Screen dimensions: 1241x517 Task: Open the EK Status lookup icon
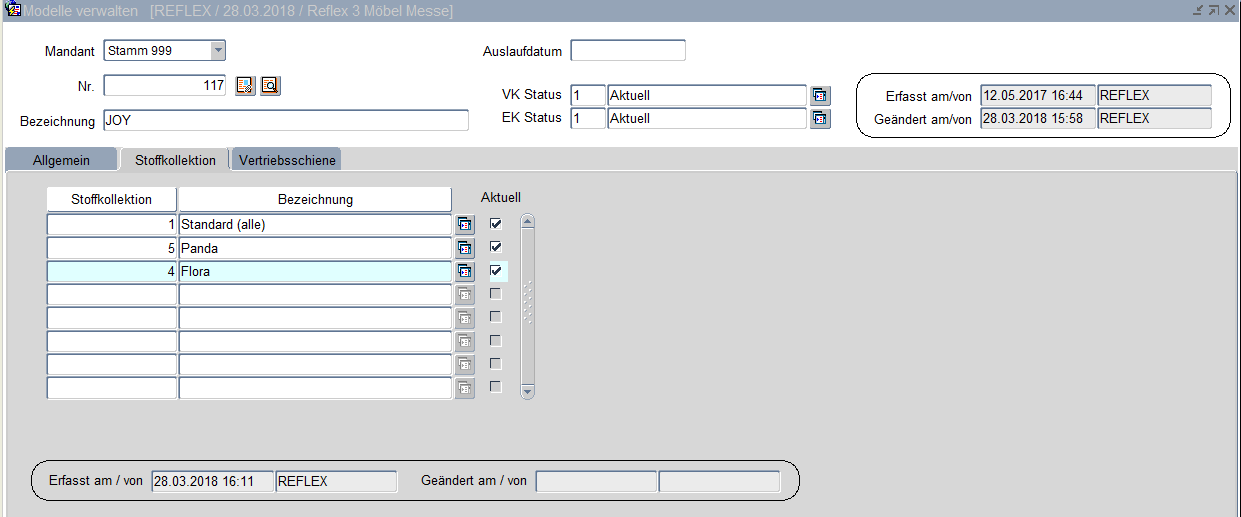820,119
